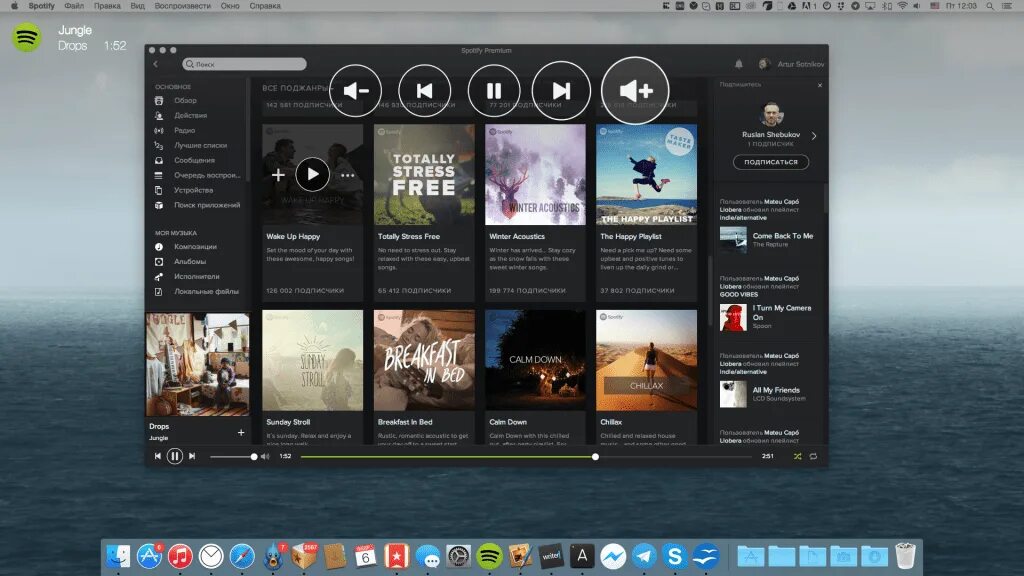Open the Winter Acoustics playlist cover
1024x576 pixels.
[536, 174]
